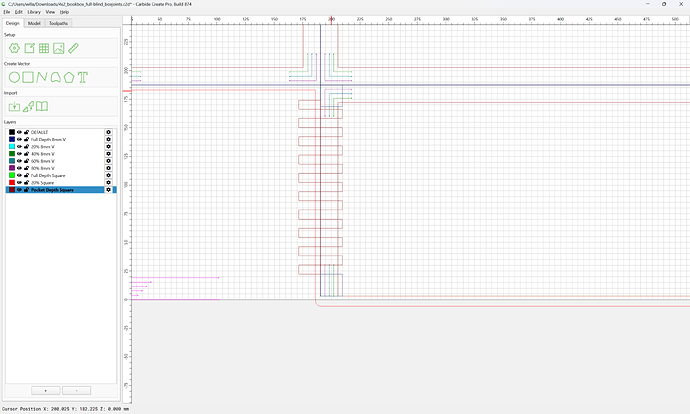The height and width of the screenshot is (414, 690).
Task: Click the remove layer minus button
Action: pyautogui.click(x=77, y=391)
